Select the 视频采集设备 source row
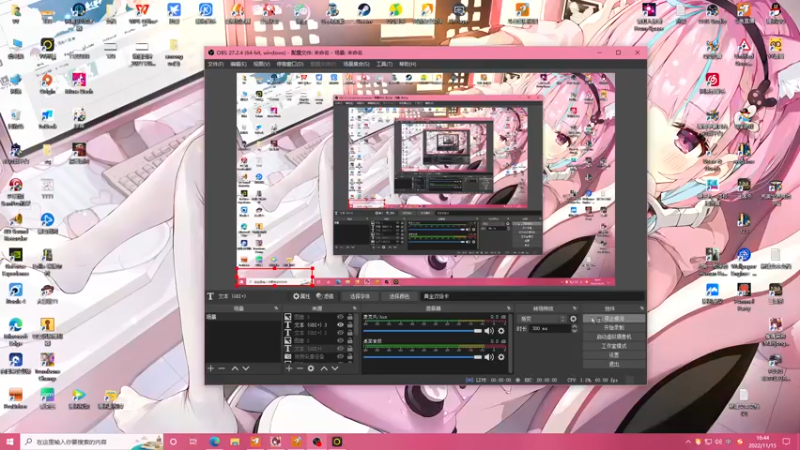The image size is (800, 450). point(309,357)
